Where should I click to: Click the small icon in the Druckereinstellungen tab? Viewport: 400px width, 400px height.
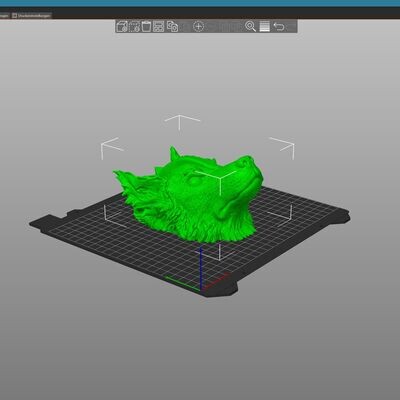click(15, 15)
